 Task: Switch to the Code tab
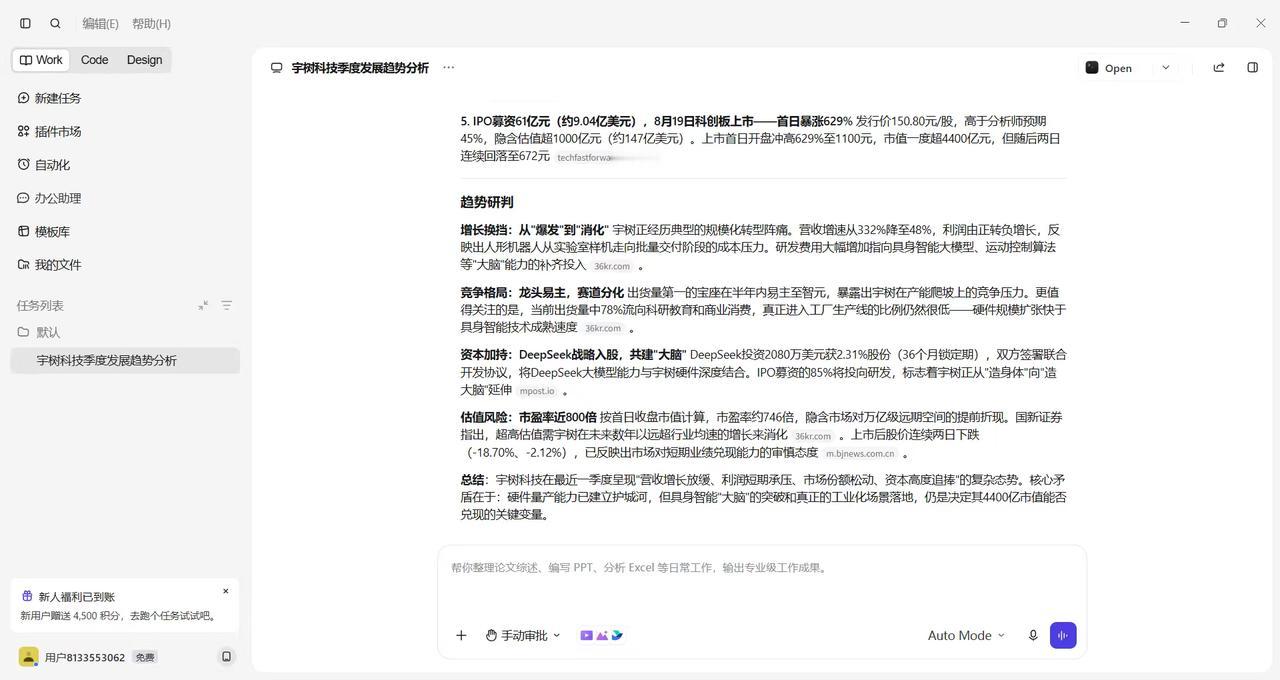[x=94, y=60]
